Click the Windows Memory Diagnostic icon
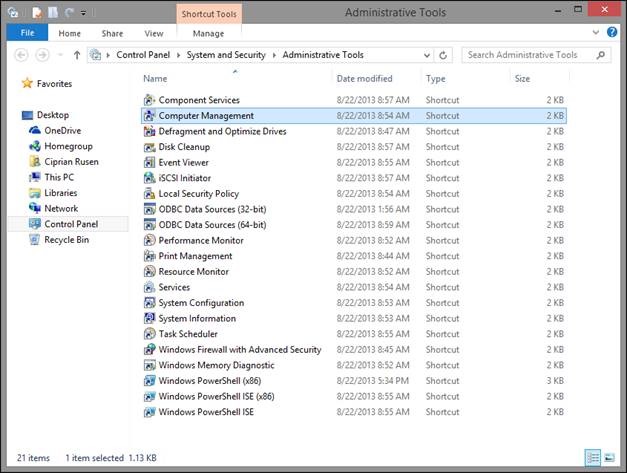627x473 pixels. (150, 365)
